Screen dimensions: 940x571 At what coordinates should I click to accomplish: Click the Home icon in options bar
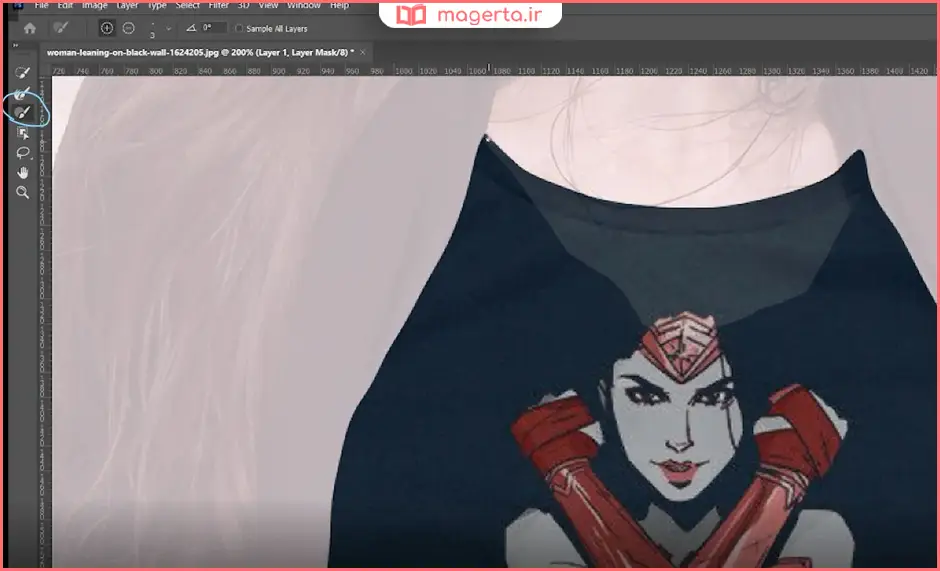(x=29, y=28)
